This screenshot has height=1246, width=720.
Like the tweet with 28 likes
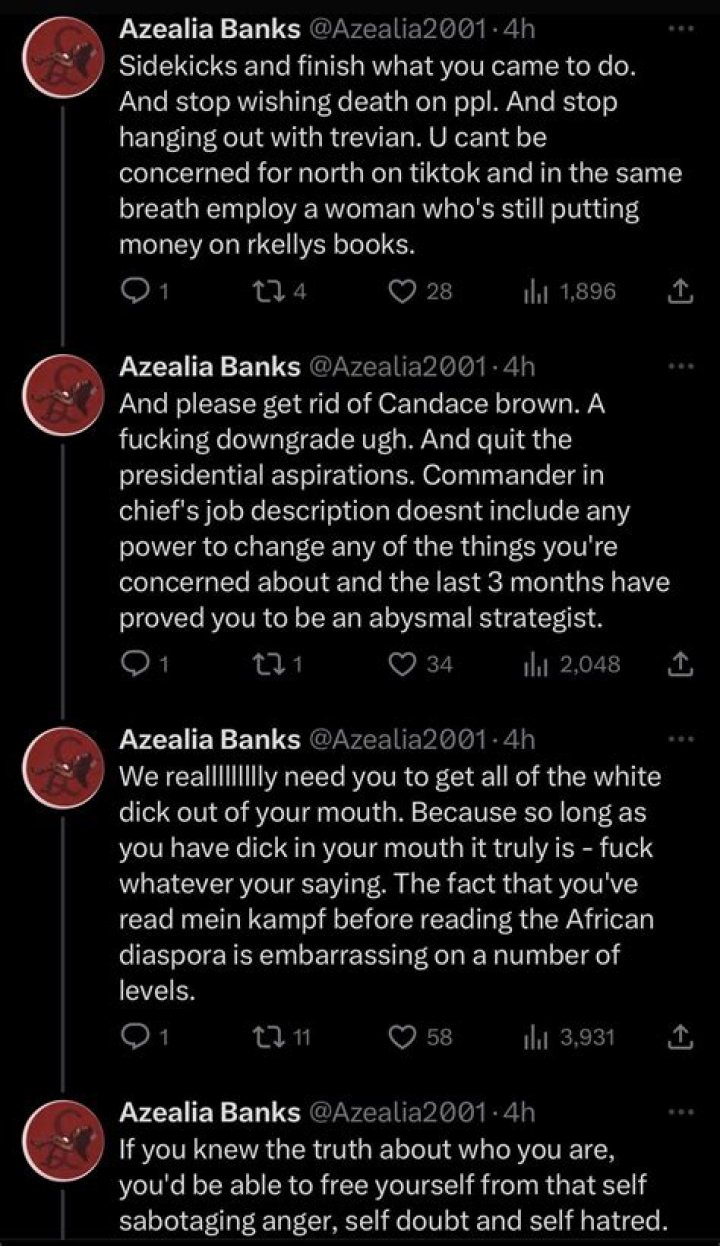coord(403,292)
